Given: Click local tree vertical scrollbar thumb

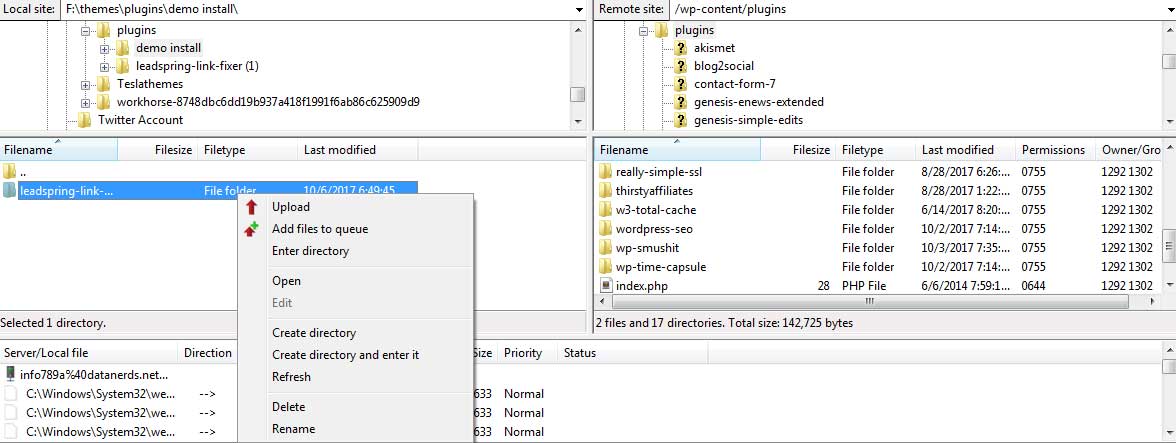Looking at the screenshot, I should 578,94.
